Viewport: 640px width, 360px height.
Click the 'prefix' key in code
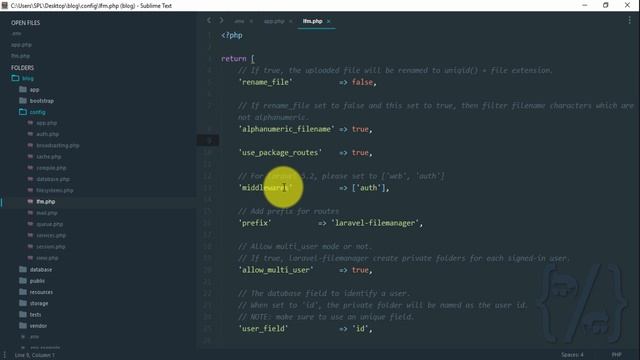pos(255,223)
